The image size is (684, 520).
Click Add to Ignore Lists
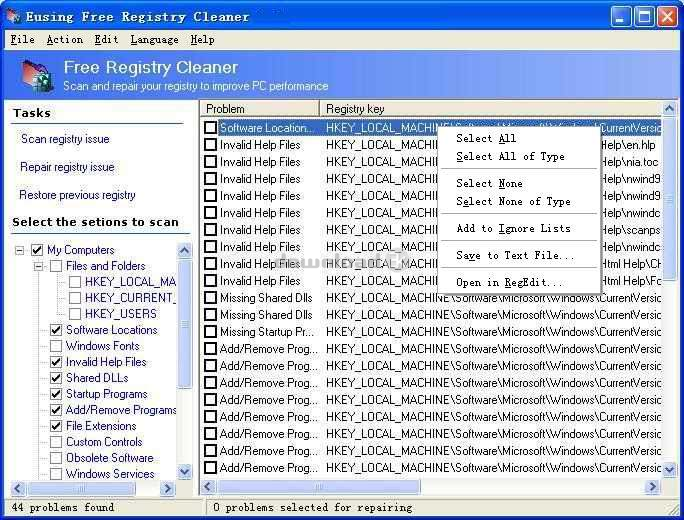513,228
